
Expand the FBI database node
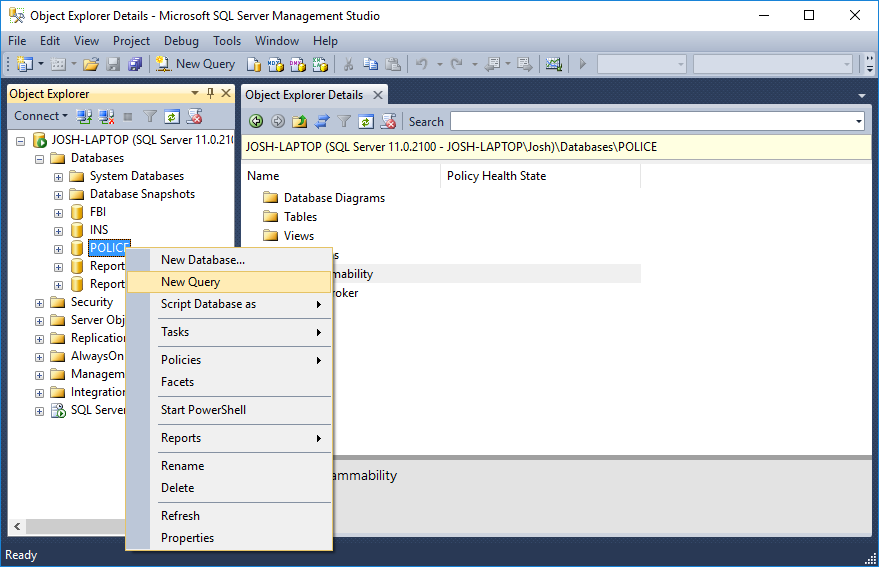coord(59,212)
